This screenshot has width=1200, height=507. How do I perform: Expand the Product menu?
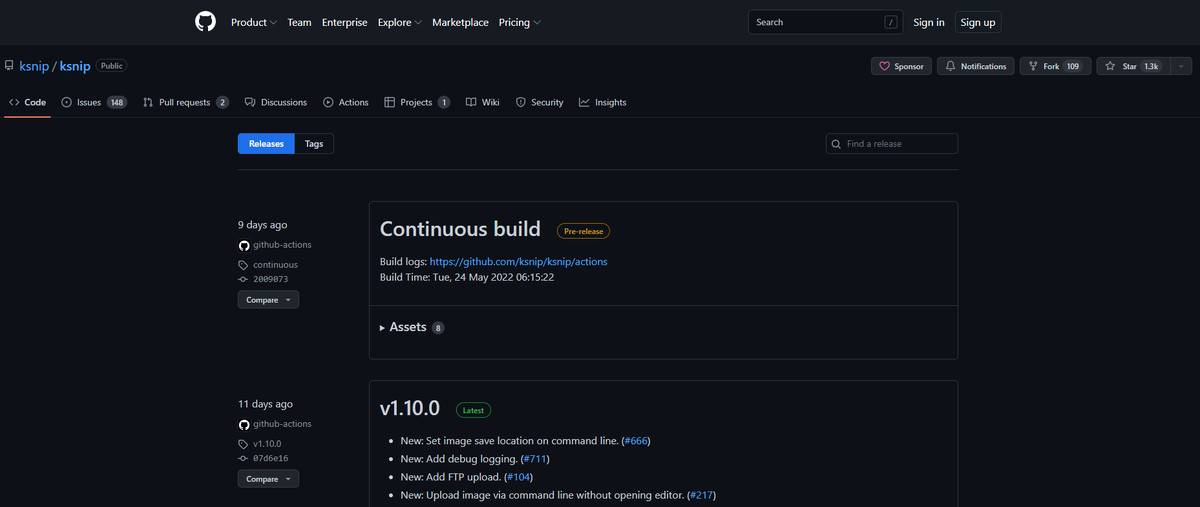[254, 22]
